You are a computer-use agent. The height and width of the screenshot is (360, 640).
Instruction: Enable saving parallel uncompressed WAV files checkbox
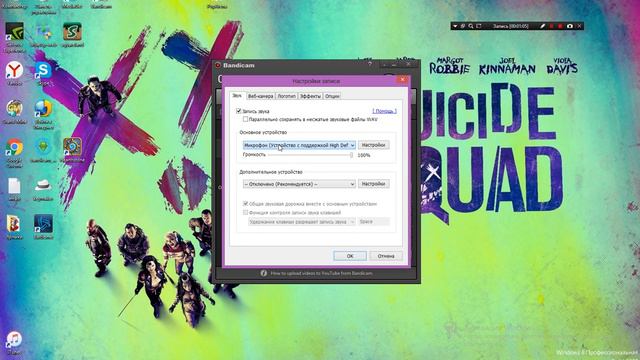(x=245, y=119)
